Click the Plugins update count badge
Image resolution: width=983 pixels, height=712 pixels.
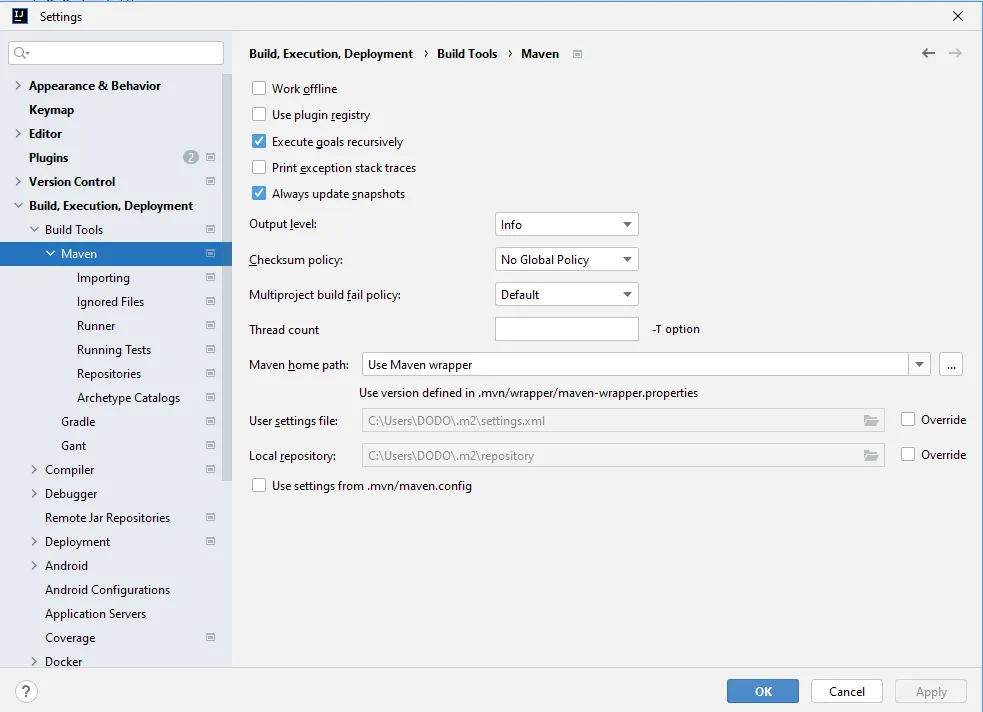(191, 157)
